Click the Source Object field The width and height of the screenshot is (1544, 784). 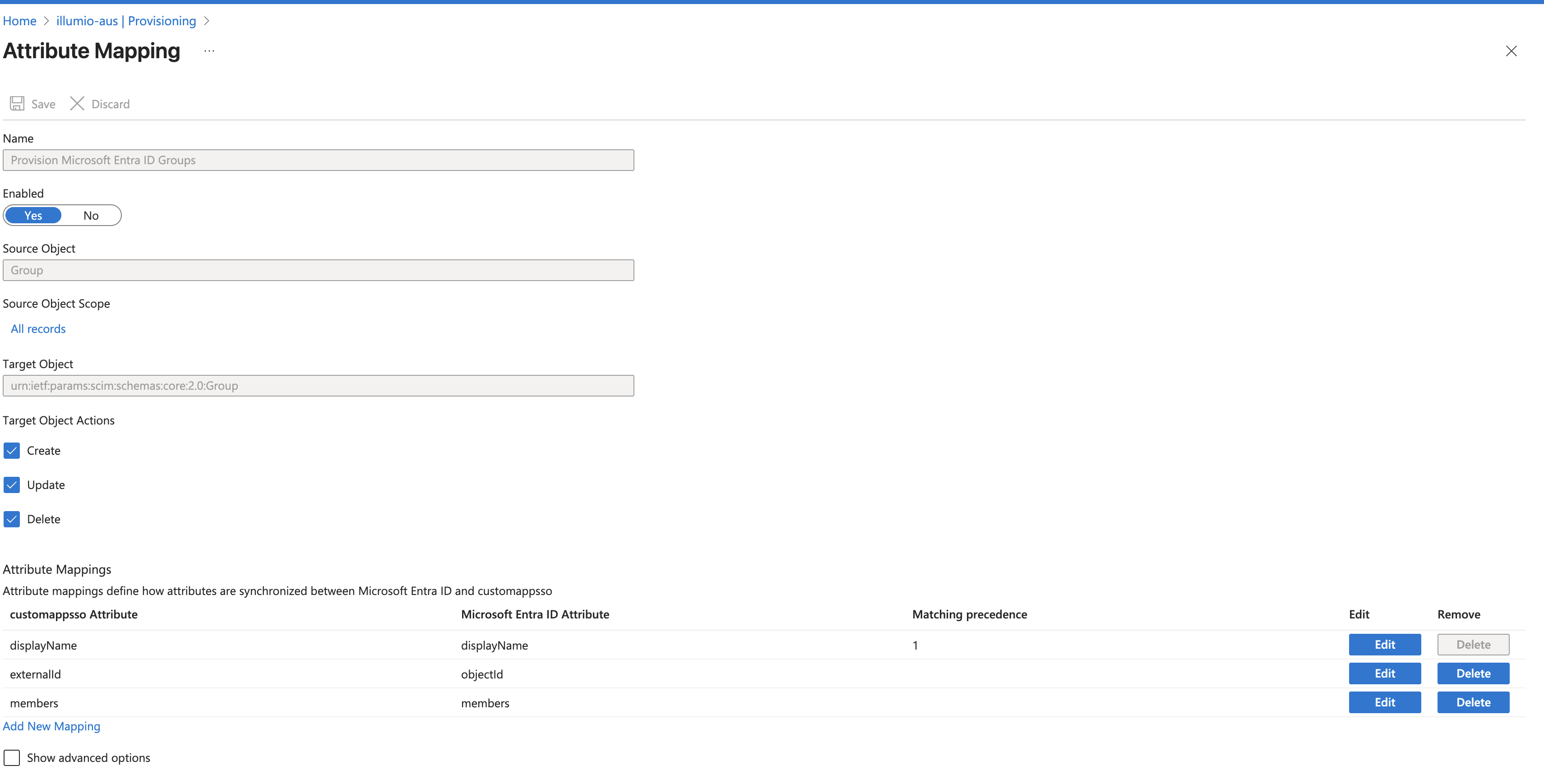pos(318,270)
